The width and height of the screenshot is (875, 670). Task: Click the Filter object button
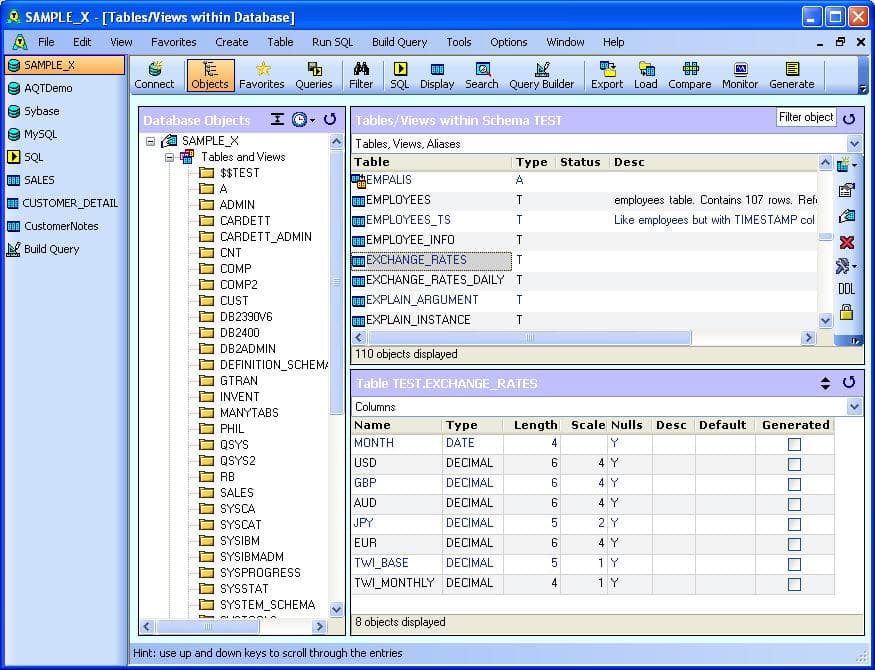coord(806,117)
